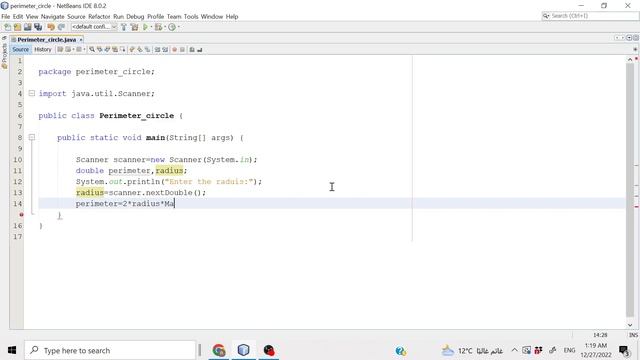Open the Navigate menu
Viewport: 640px width, 360px height.
[52, 17]
